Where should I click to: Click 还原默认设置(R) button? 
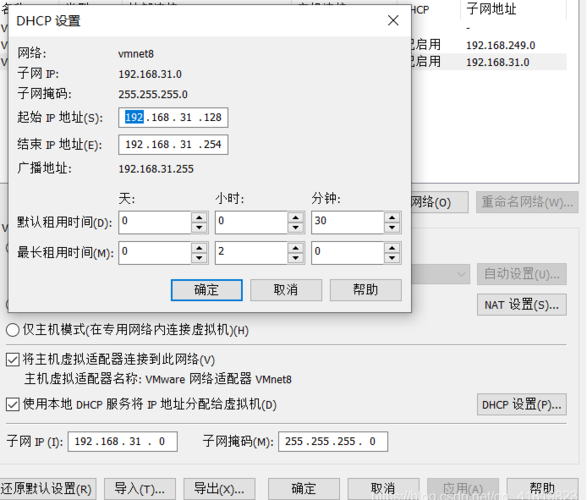point(48,489)
